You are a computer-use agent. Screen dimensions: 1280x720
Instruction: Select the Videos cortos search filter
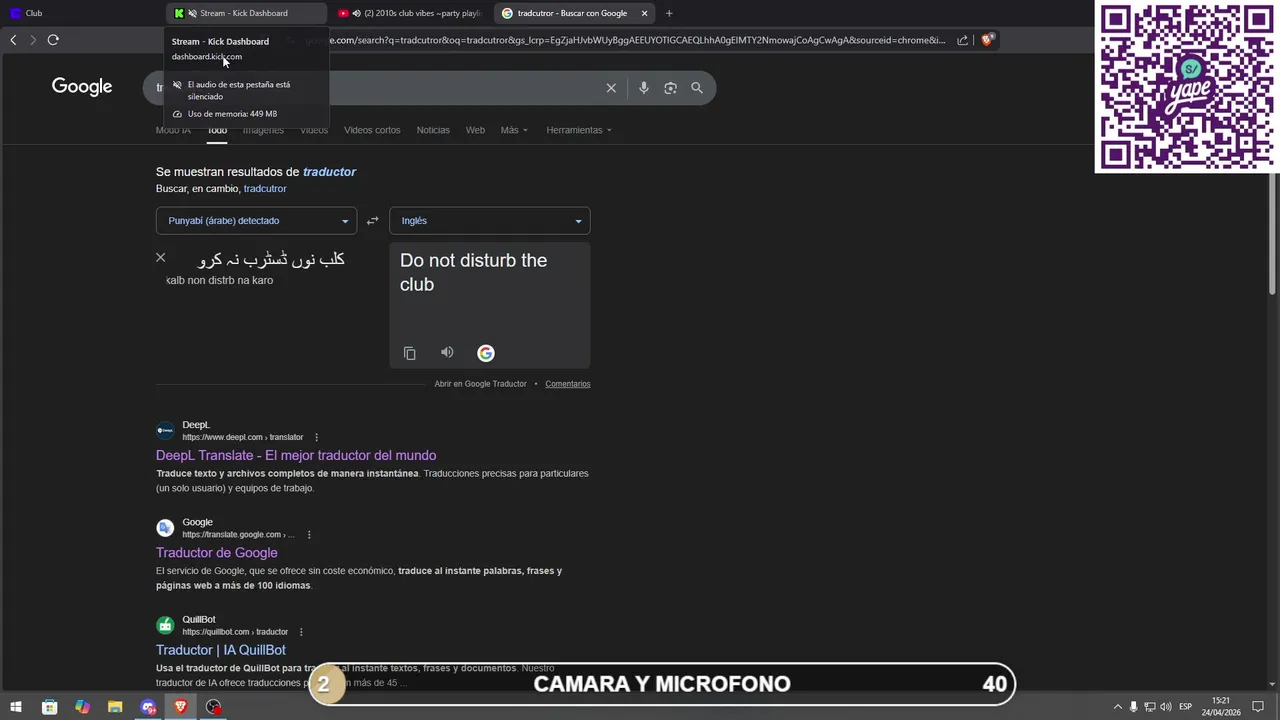372,130
